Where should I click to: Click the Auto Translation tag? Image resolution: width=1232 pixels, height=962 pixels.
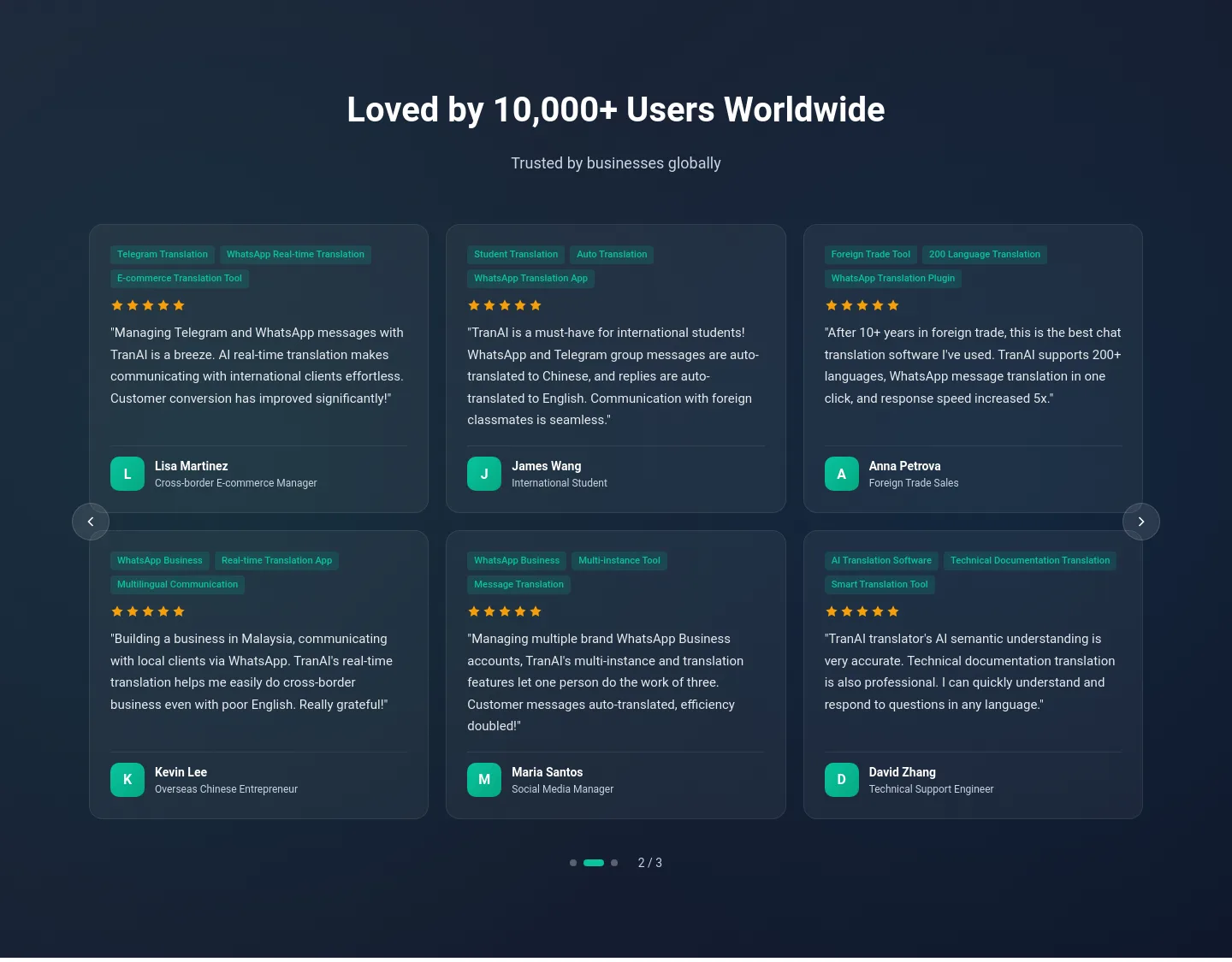tap(612, 255)
